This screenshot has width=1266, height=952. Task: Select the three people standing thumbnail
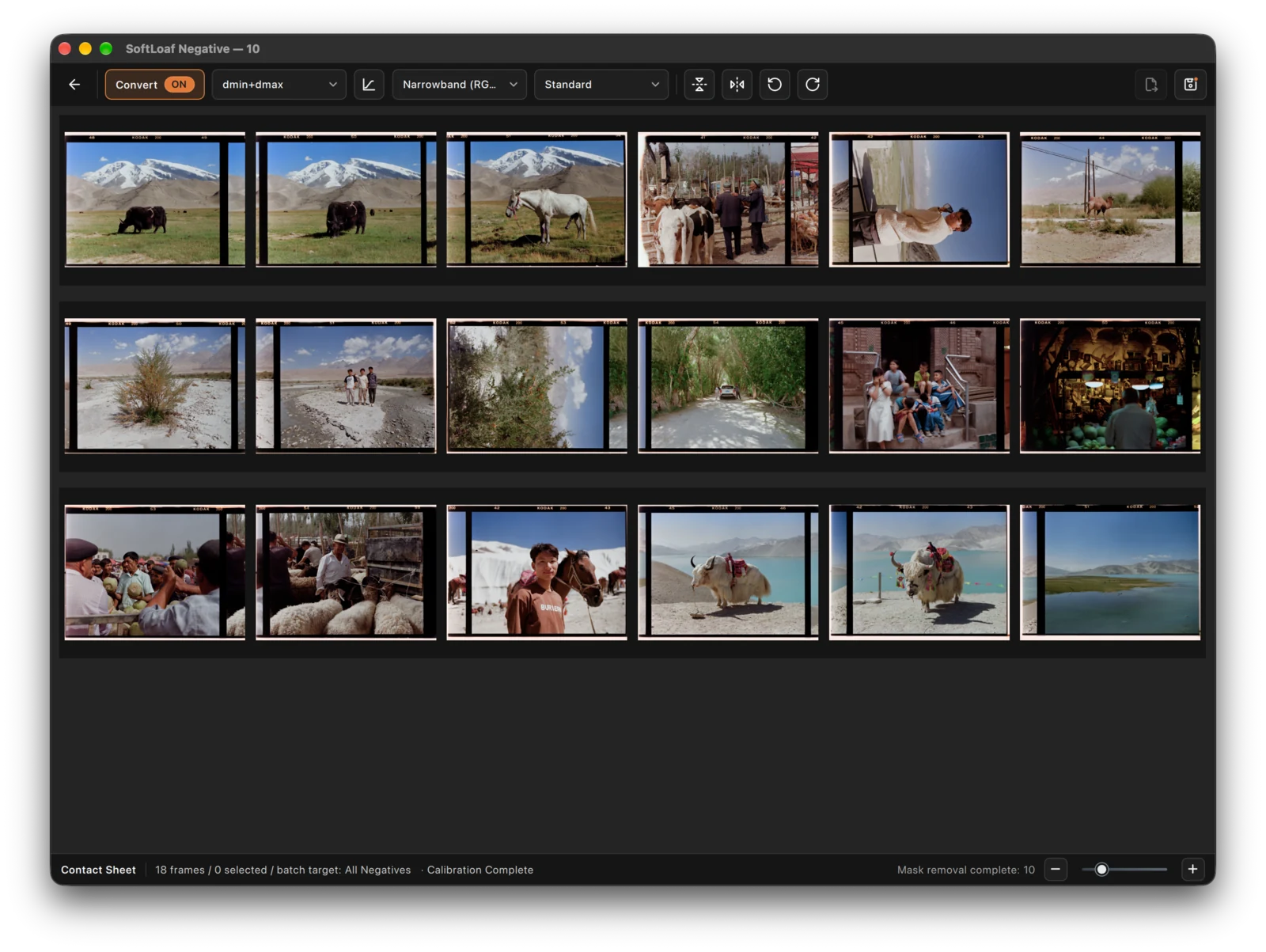click(x=346, y=385)
